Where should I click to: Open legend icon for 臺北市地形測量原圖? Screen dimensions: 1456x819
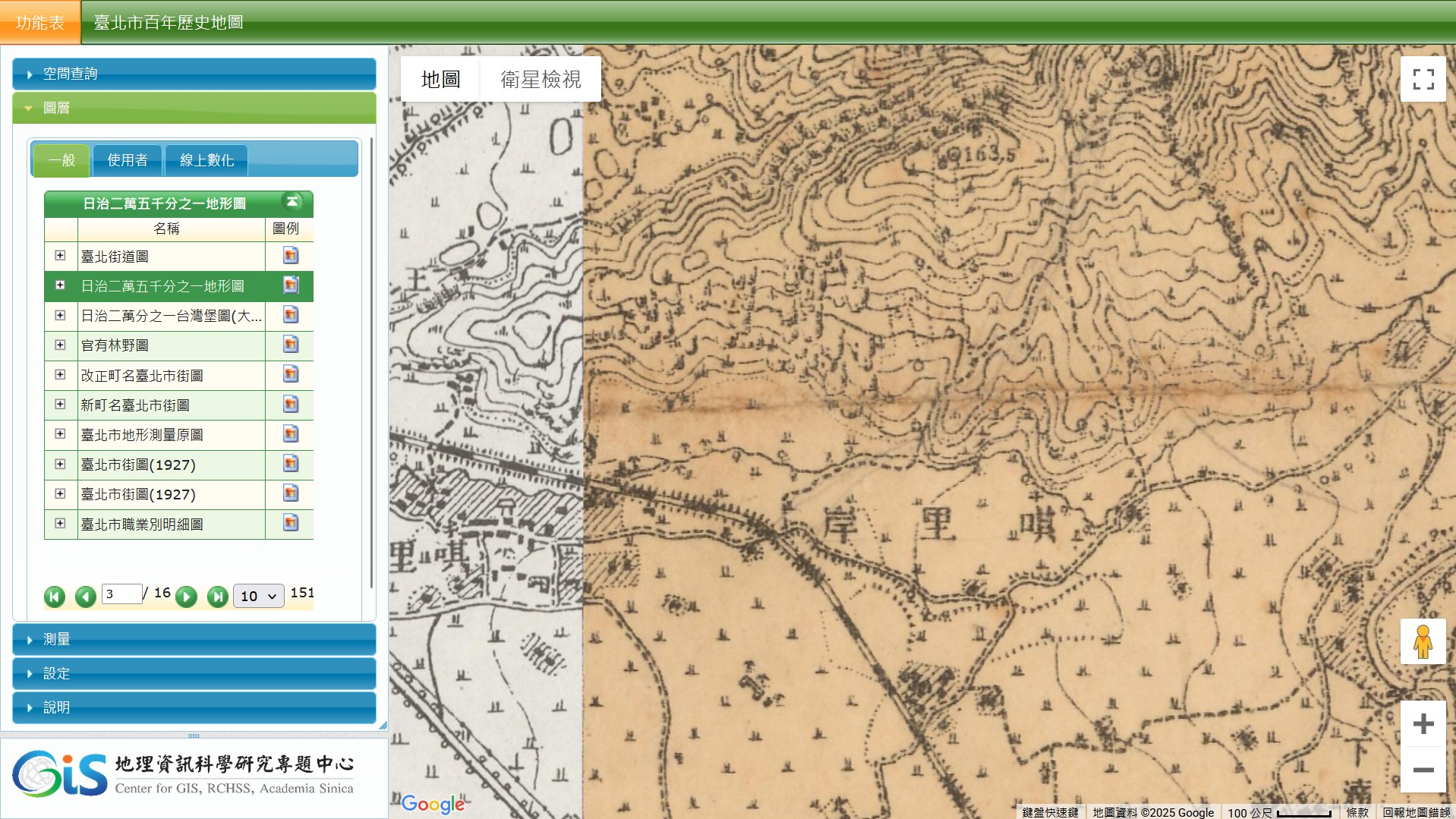coord(290,434)
